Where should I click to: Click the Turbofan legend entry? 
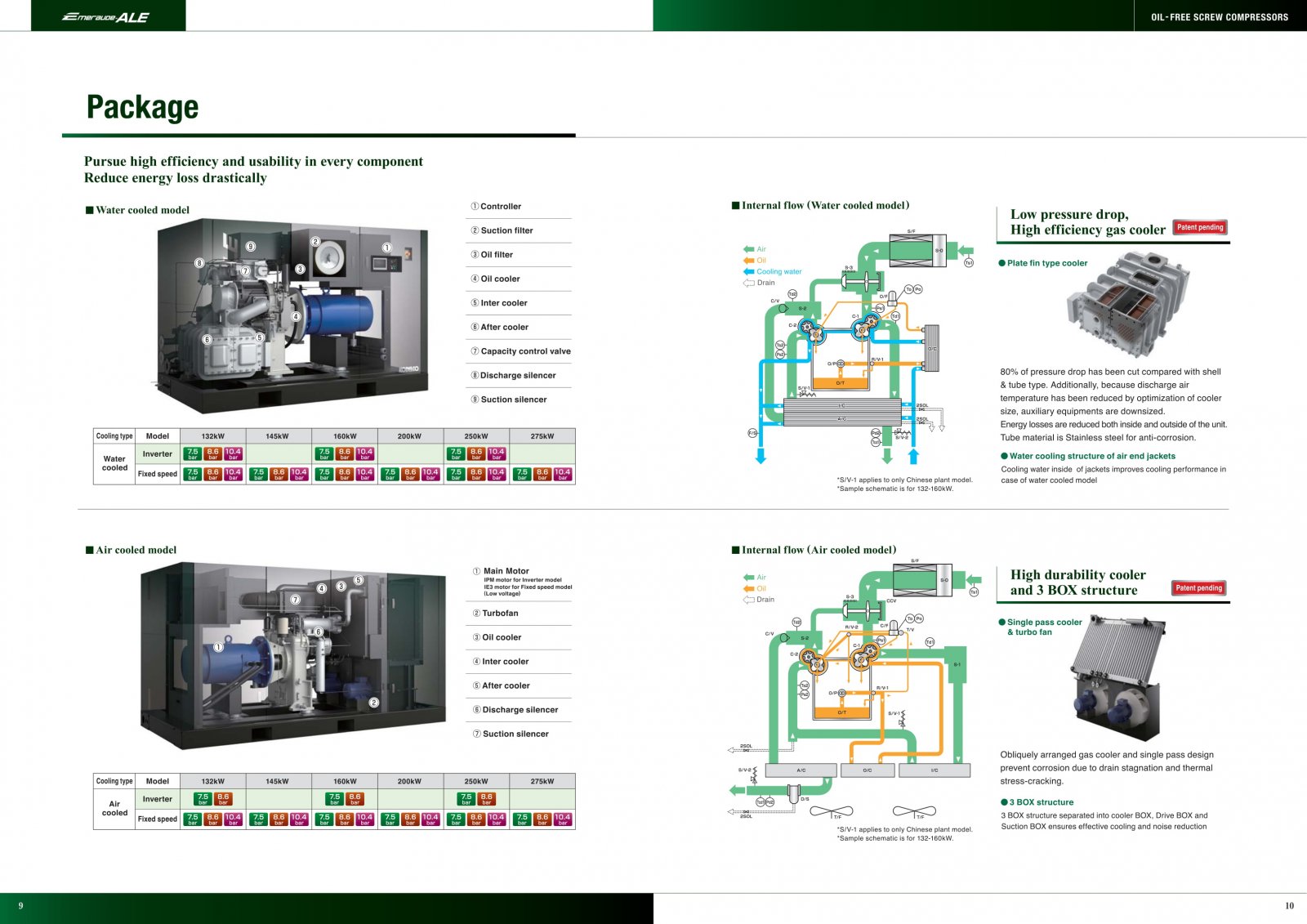pos(500,614)
